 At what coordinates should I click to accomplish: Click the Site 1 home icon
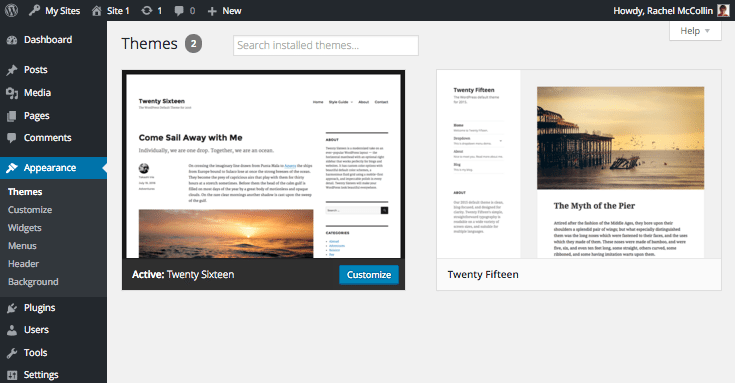pos(97,11)
